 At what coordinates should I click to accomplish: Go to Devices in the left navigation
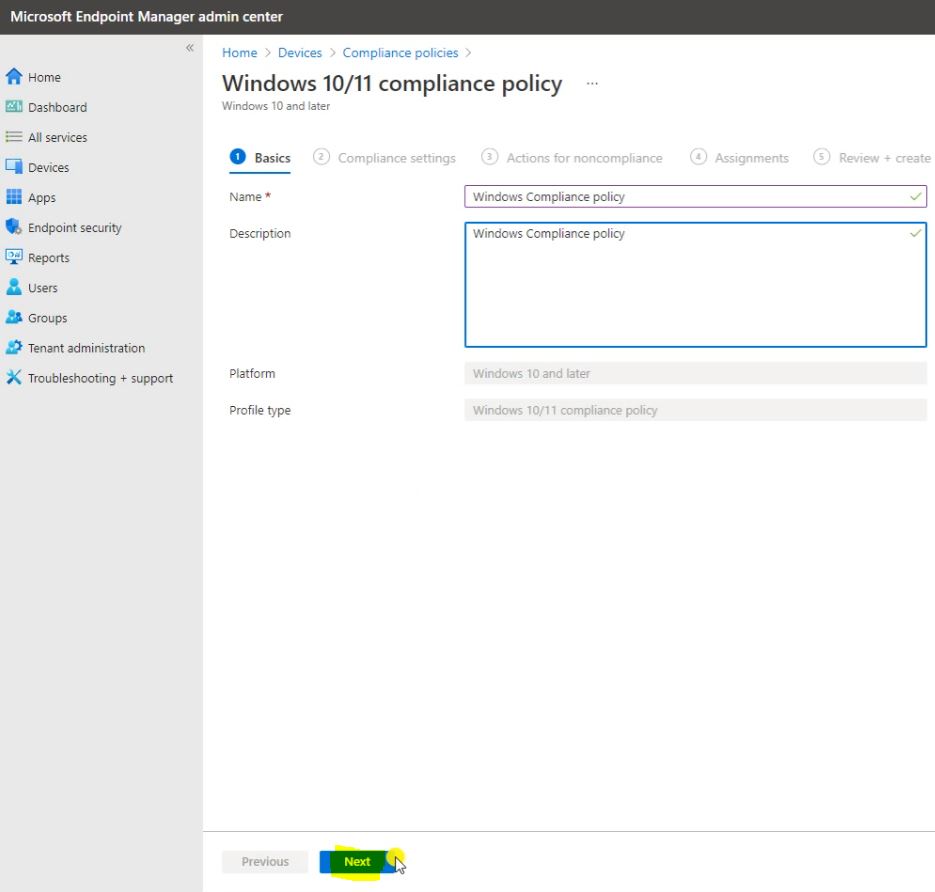coord(48,168)
